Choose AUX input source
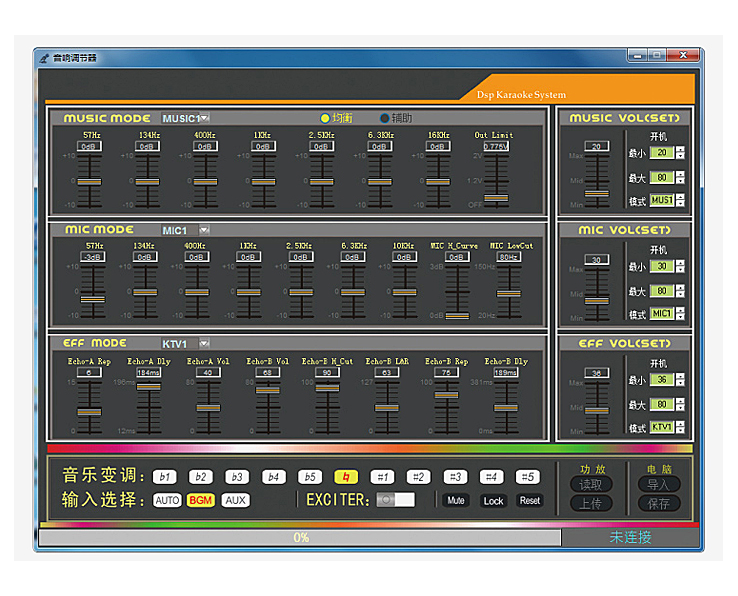This screenshot has height=596, width=738. (x=235, y=500)
